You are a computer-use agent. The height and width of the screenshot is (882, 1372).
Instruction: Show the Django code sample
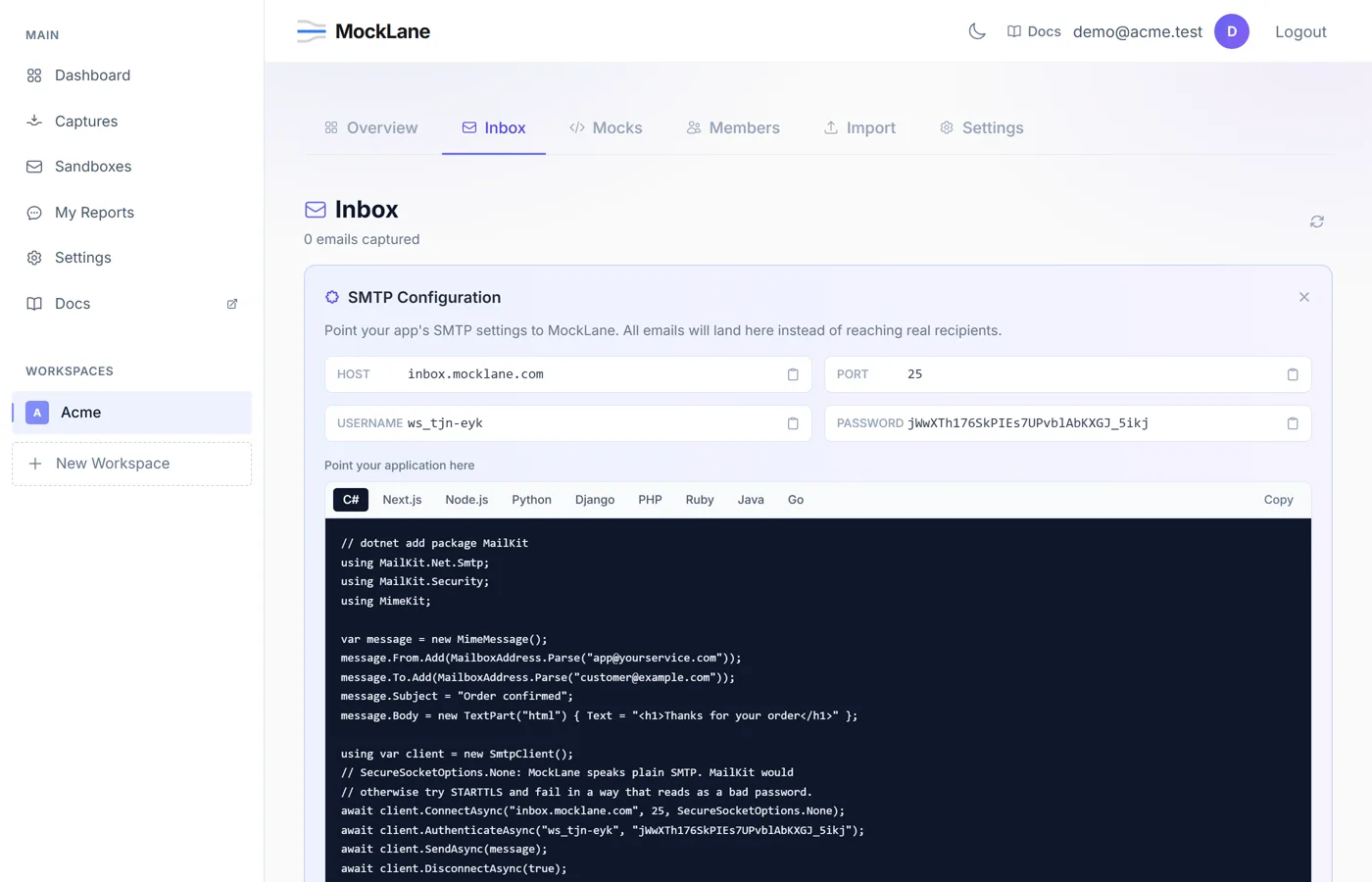pos(595,500)
